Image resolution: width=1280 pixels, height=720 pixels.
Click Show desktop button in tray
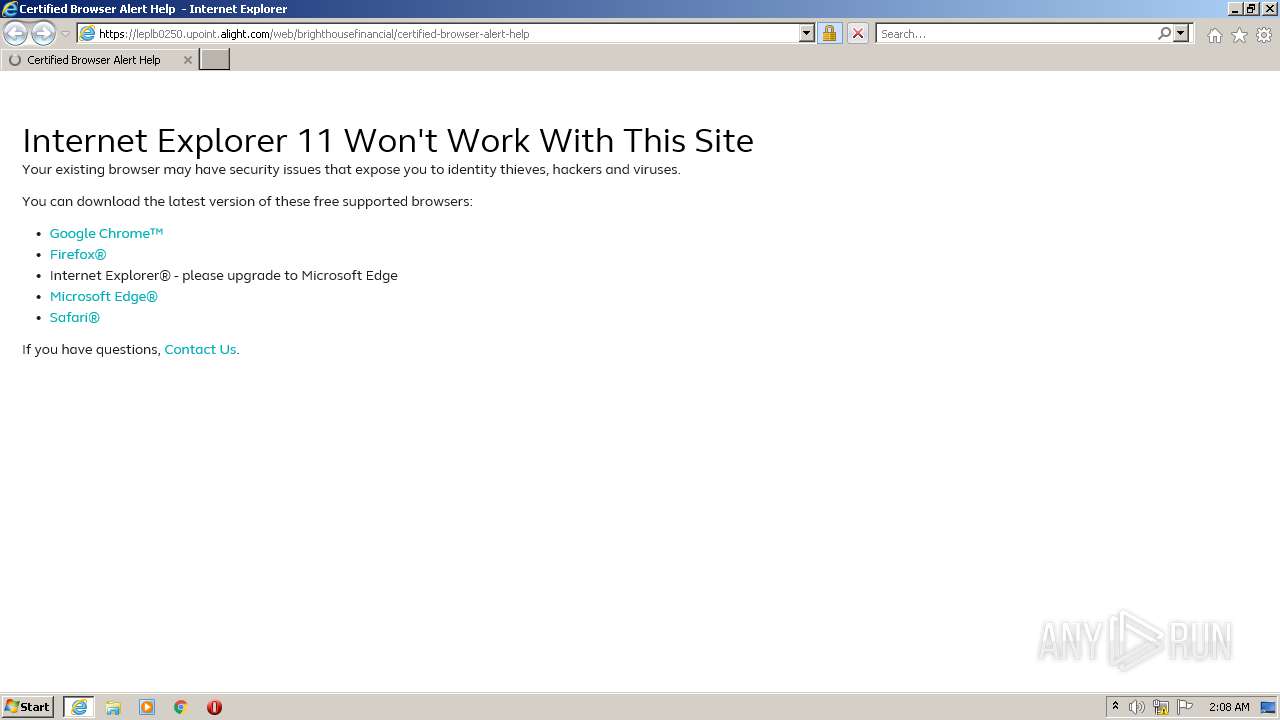[1268, 707]
